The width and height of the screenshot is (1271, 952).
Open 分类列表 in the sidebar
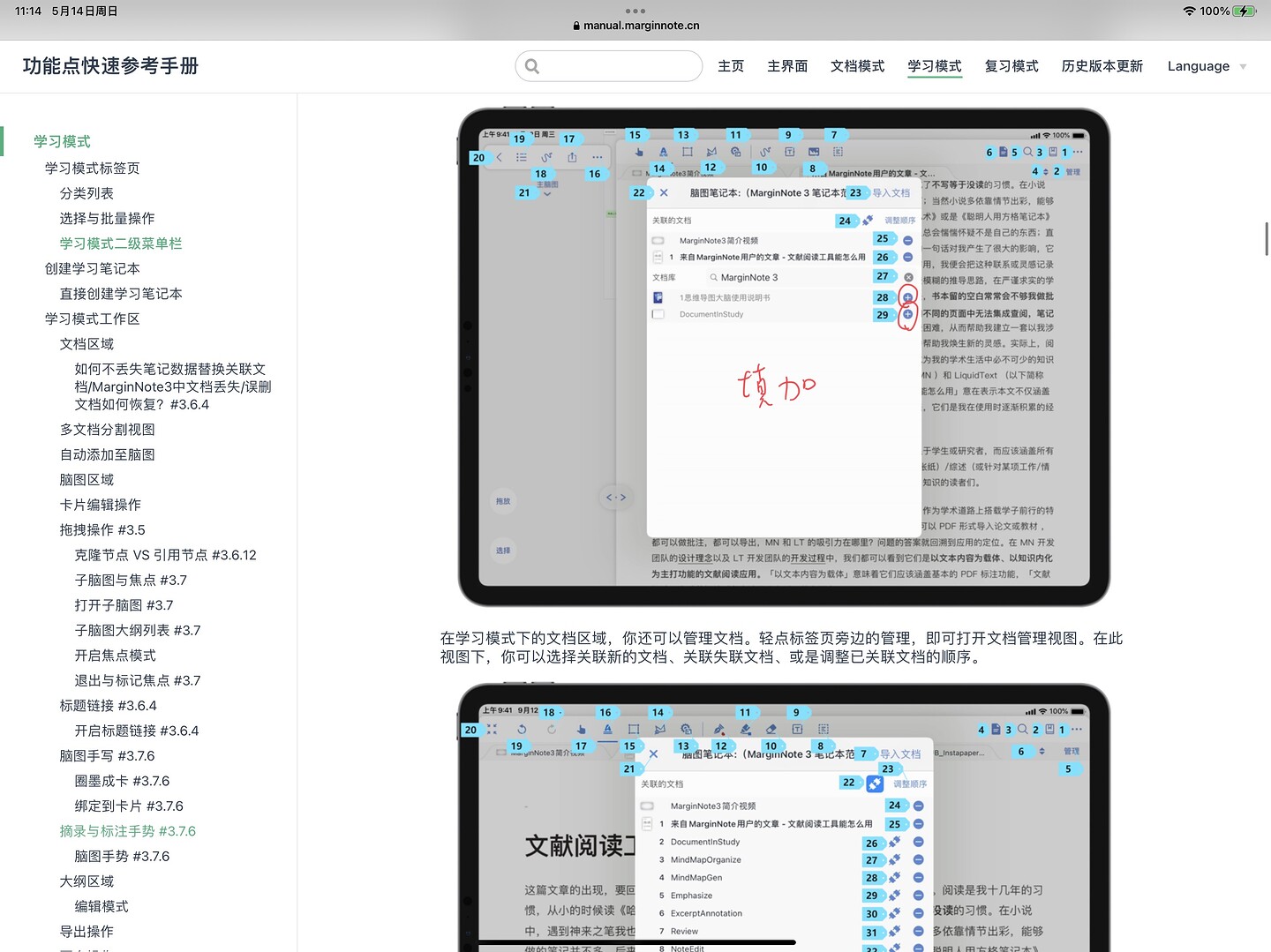click(x=86, y=193)
